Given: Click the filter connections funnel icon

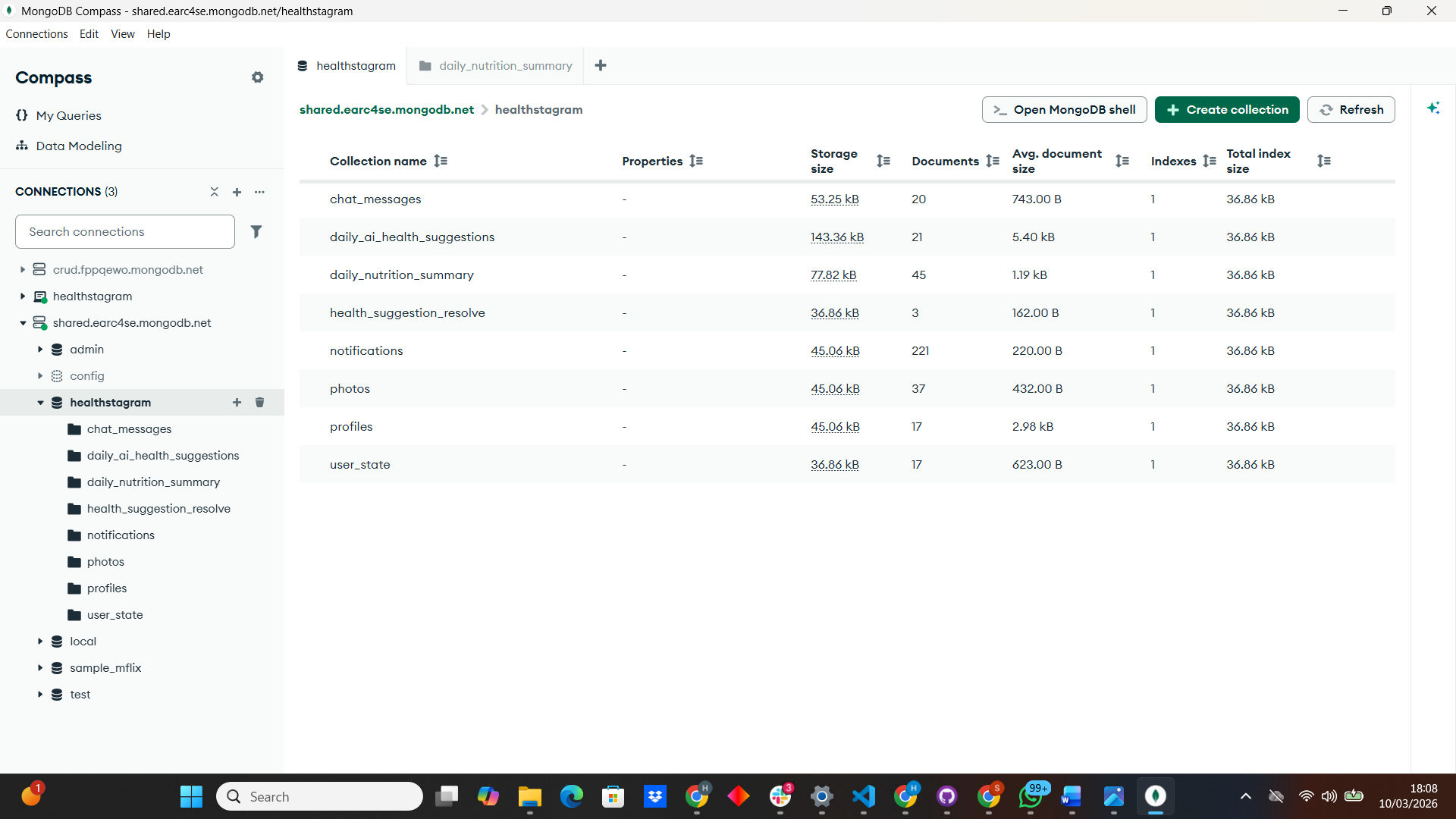Looking at the screenshot, I should tap(256, 231).
